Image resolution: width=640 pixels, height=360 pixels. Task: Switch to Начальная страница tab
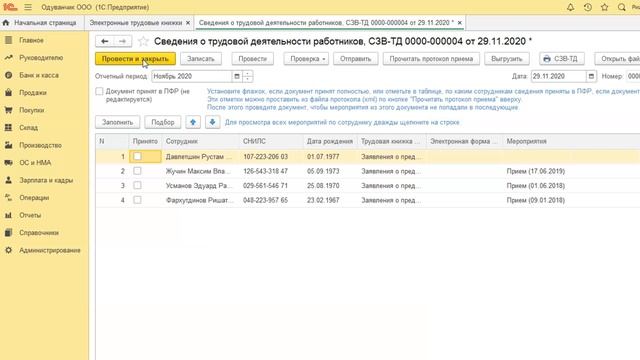pyautogui.click(x=40, y=23)
